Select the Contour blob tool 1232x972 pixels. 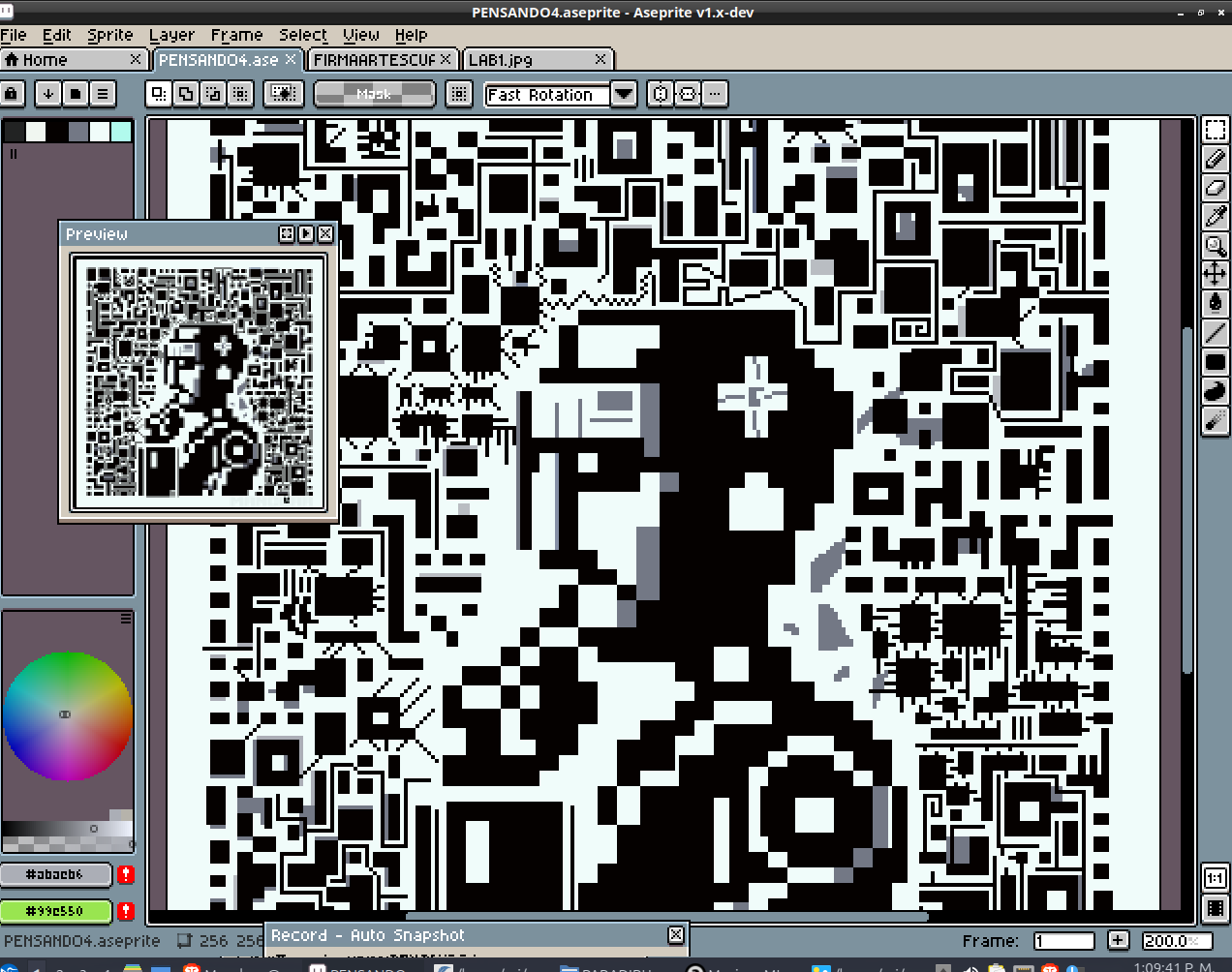(x=1215, y=391)
